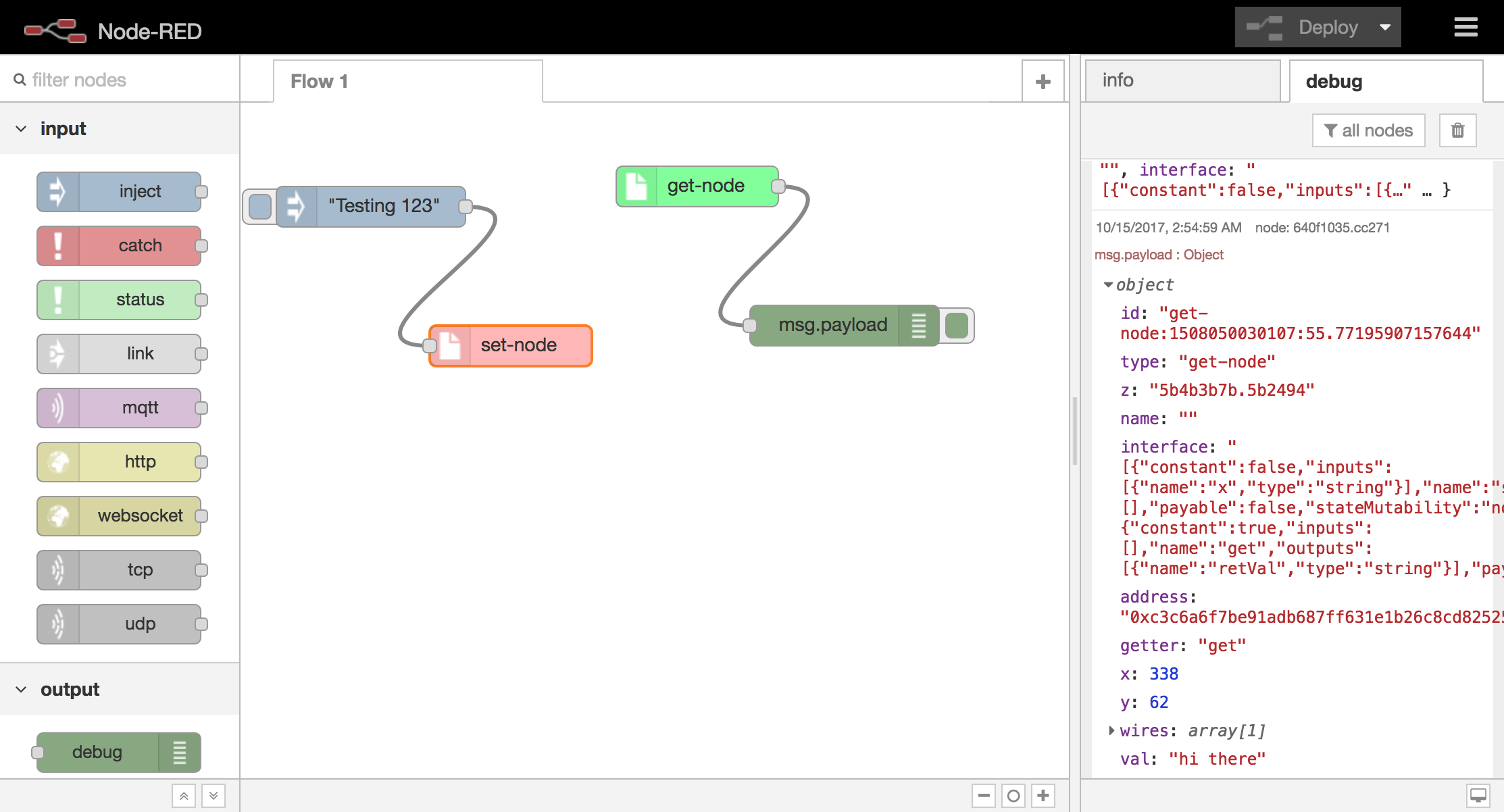Open the Deploy options dropdown arrow

pyautogui.click(x=1385, y=28)
